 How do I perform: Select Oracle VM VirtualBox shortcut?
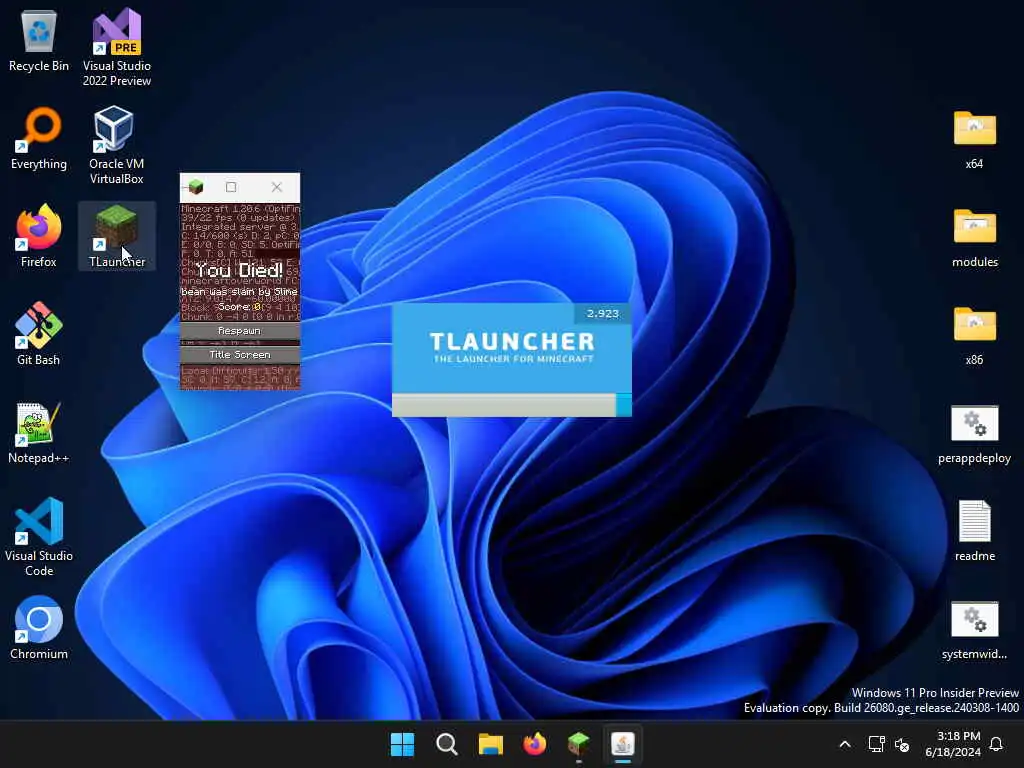(x=117, y=146)
